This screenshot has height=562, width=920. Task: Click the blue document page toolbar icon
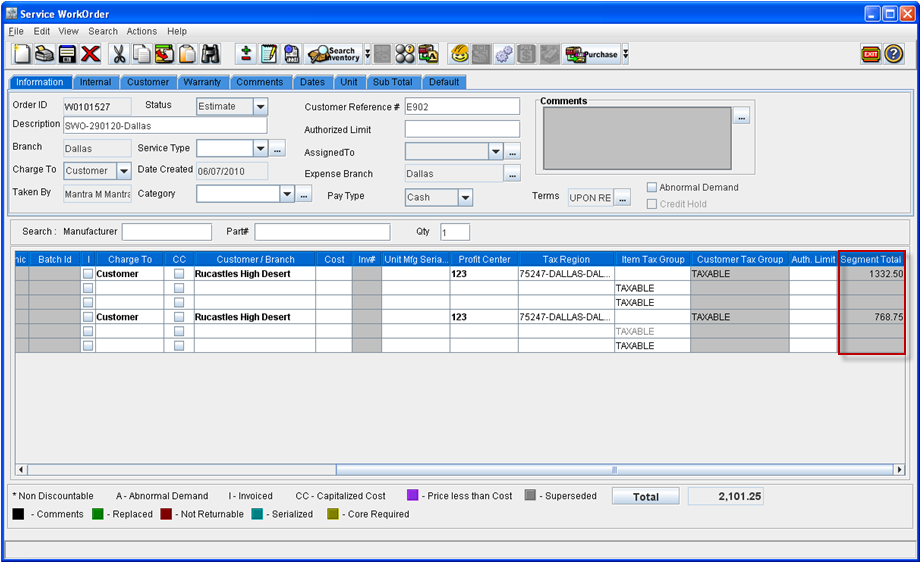tap(292, 54)
